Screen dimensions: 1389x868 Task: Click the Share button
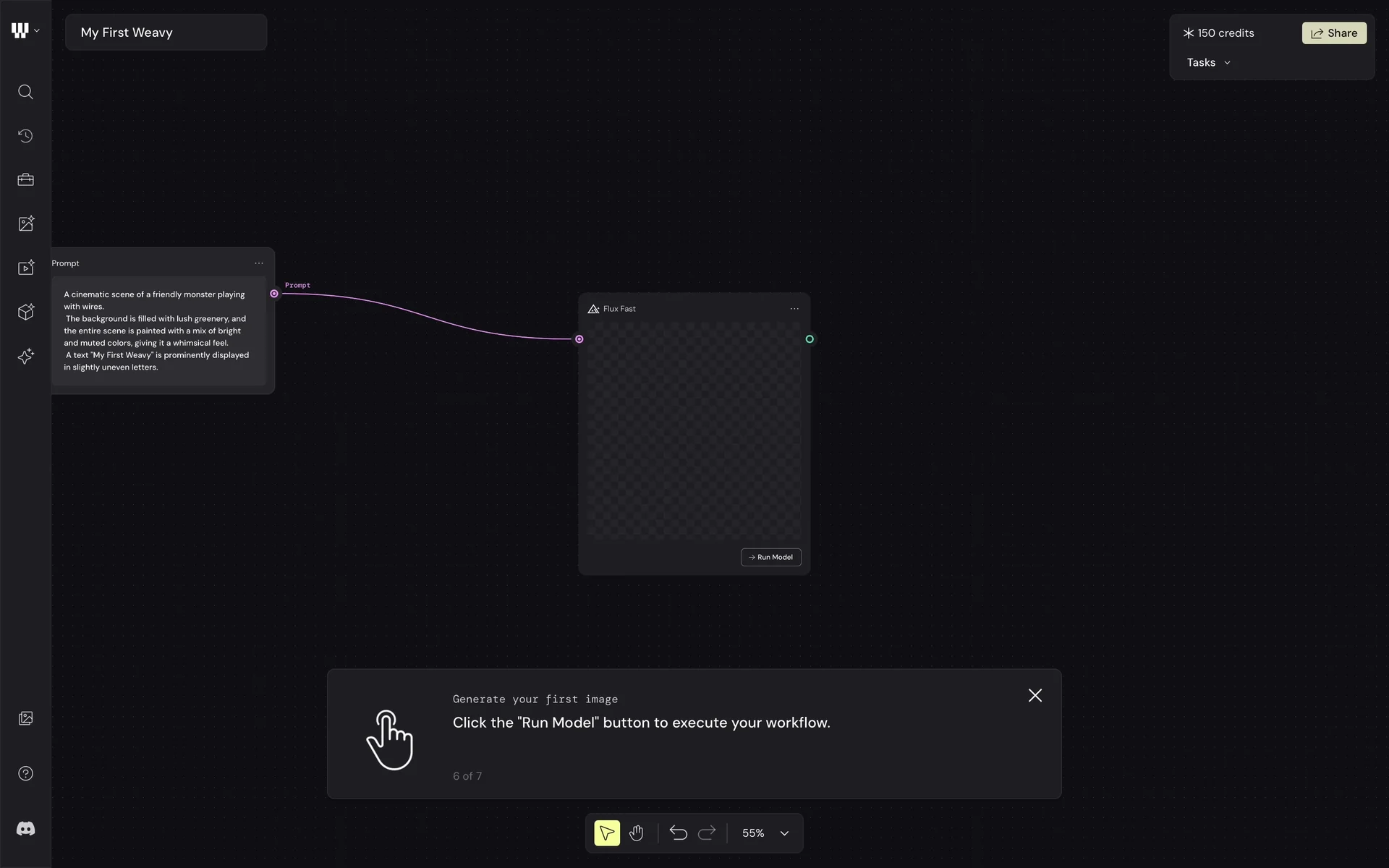1334,33
